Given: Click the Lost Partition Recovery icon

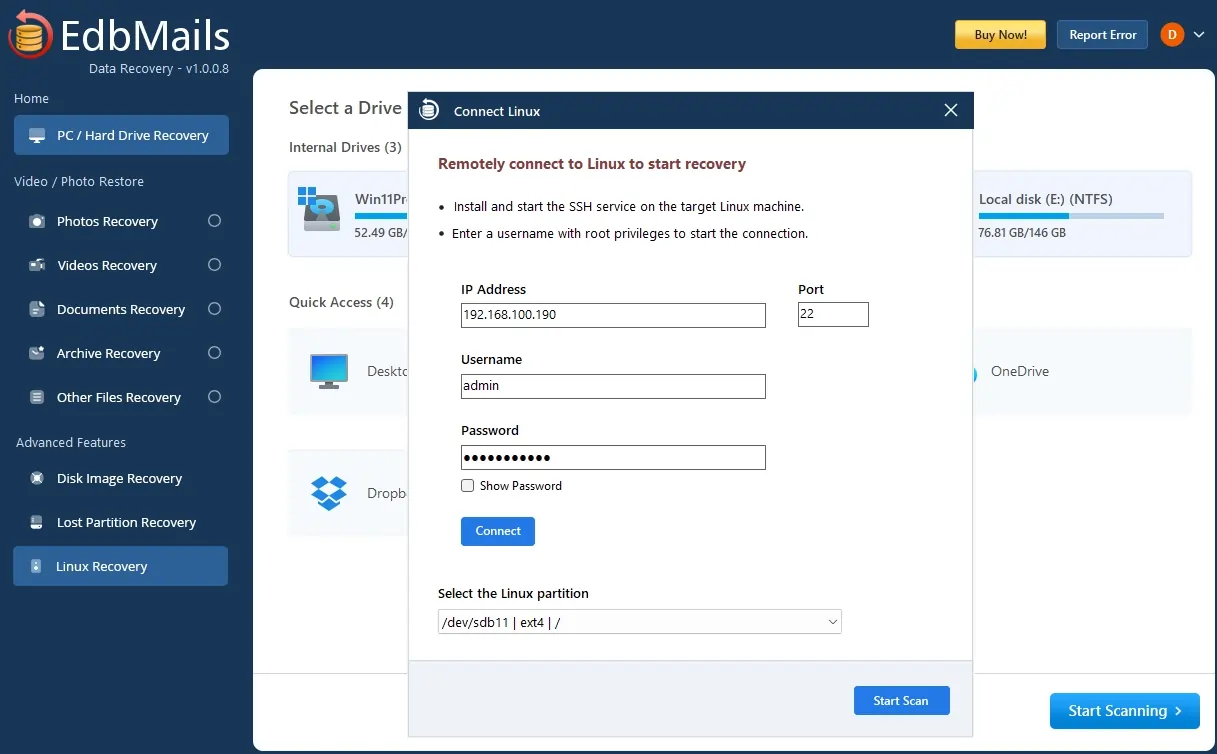Looking at the screenshot, I should (x=37, y=522).
